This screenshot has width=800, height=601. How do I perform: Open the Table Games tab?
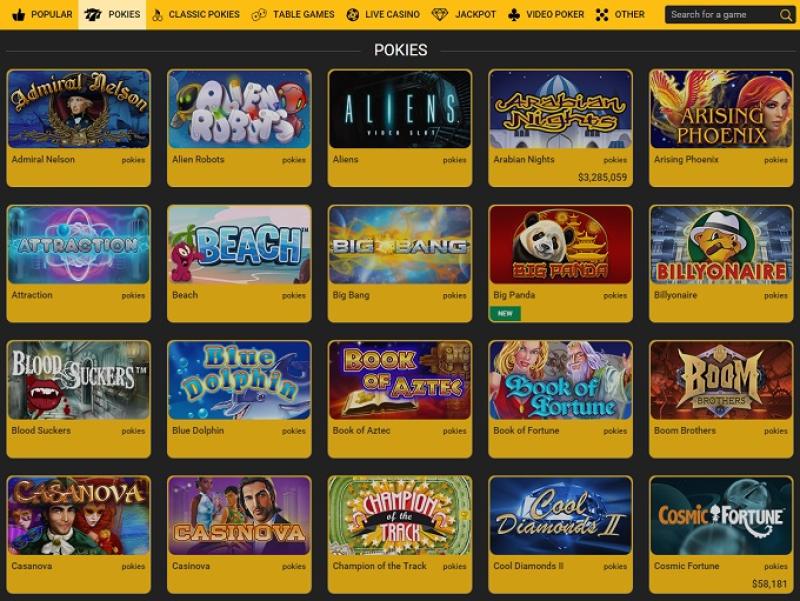tap(293, 15)
